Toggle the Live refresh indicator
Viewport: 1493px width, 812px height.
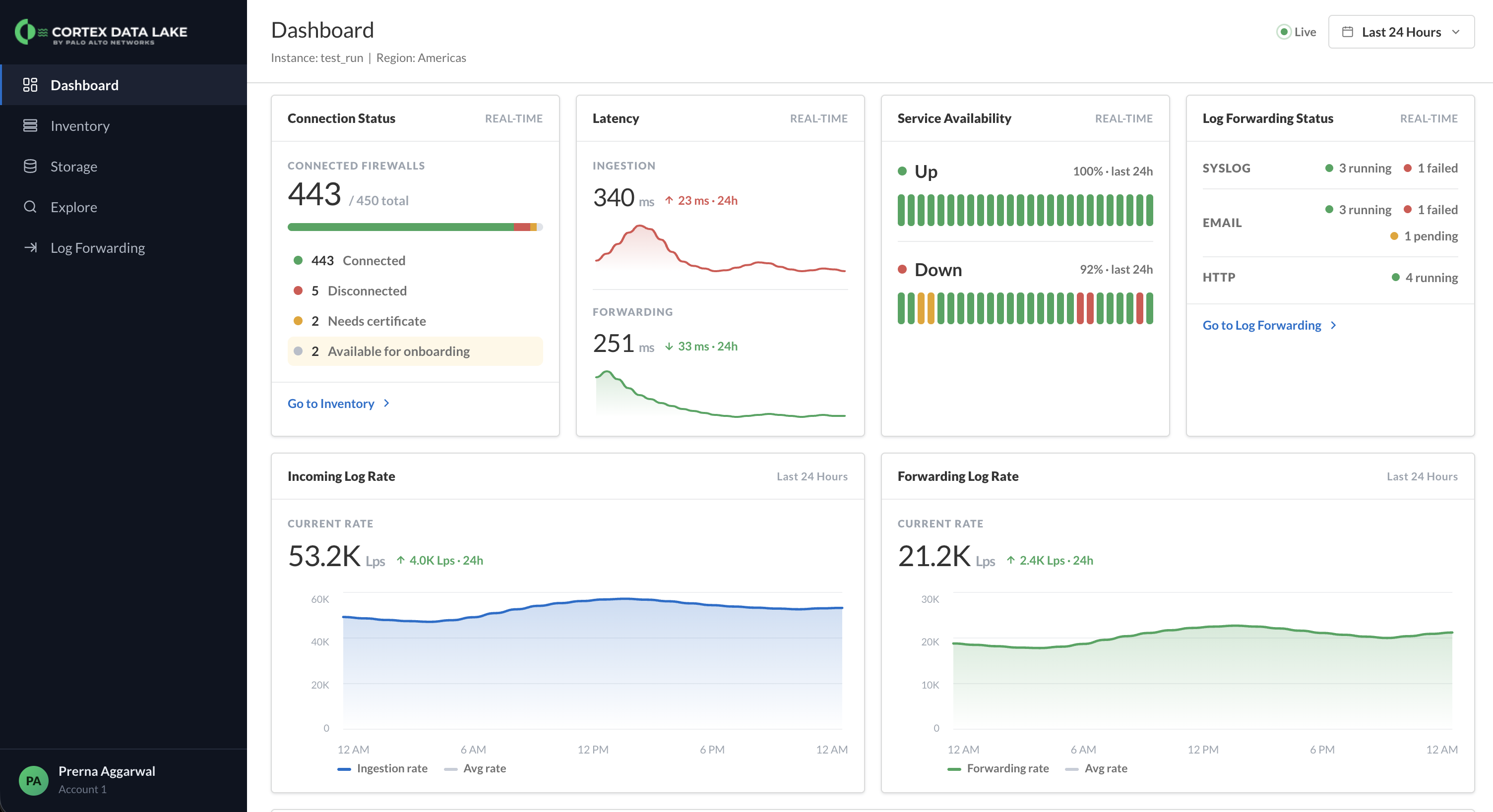pyautogui.click(x=1297, y=32)
